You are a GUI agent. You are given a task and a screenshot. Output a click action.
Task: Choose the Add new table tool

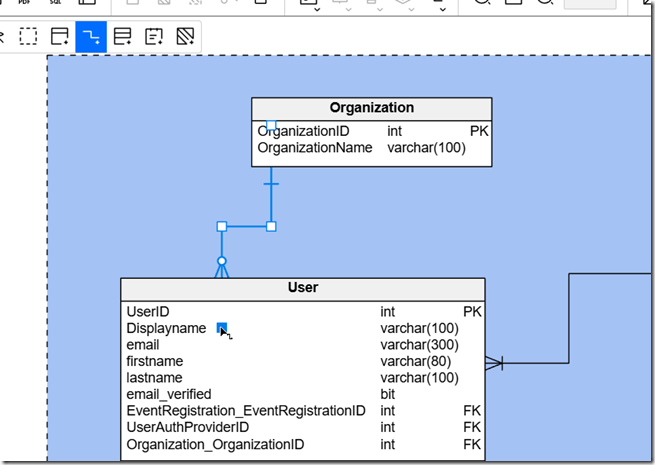pos(60,38)
